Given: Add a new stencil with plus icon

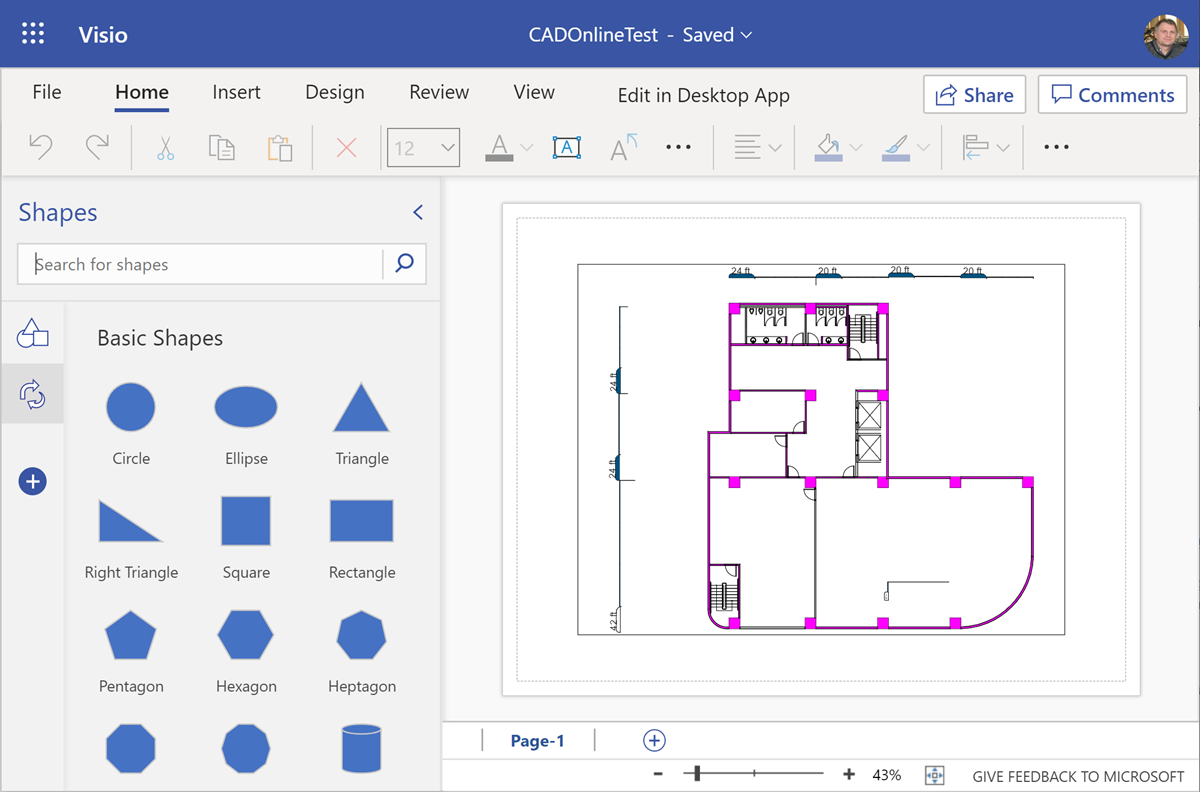Looking at the screenshot, I should tap(33, 482).
